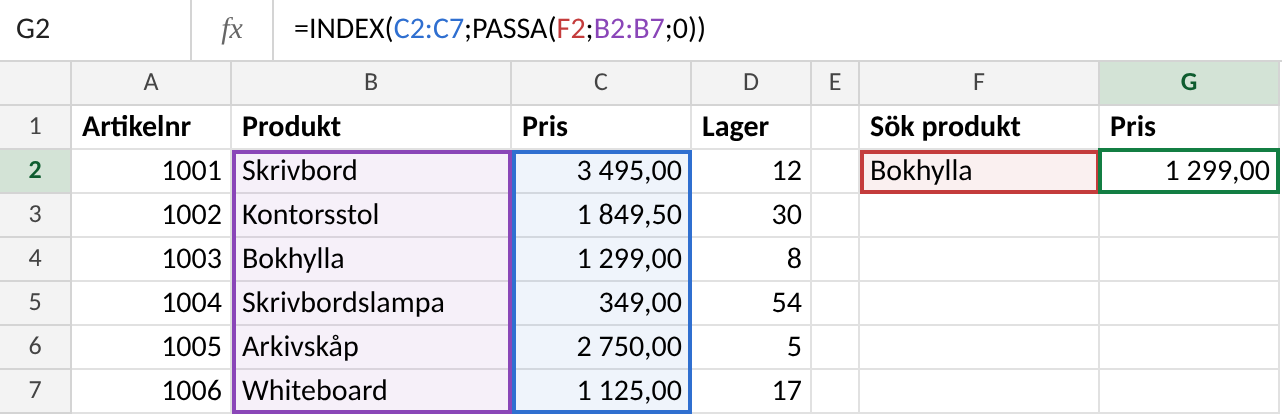Select cell with article number 1003
This screenshot has width=1282, height=414.
pyautogui.click(x=151, y=258)
